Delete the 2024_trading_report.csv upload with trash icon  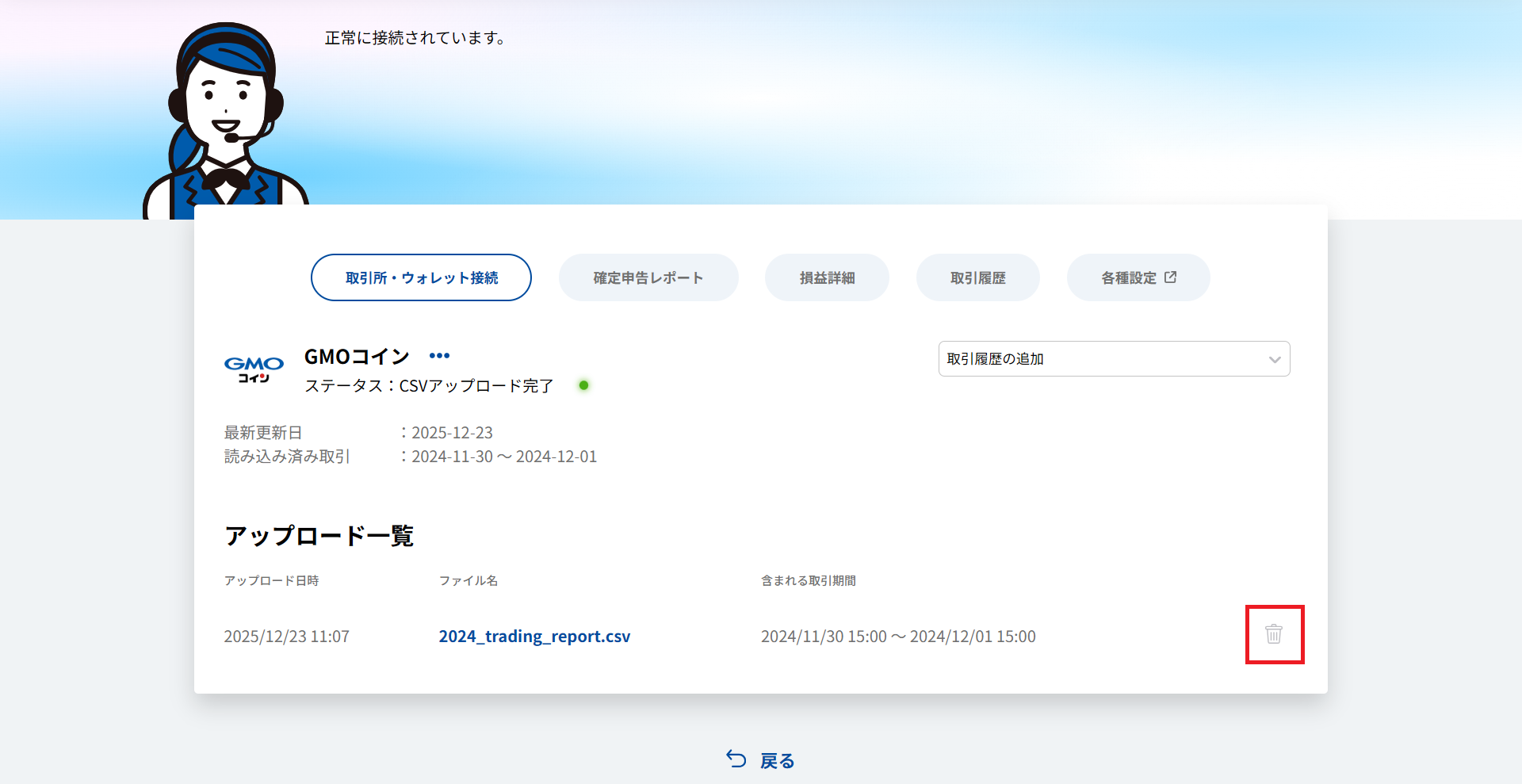[1274, 634]
